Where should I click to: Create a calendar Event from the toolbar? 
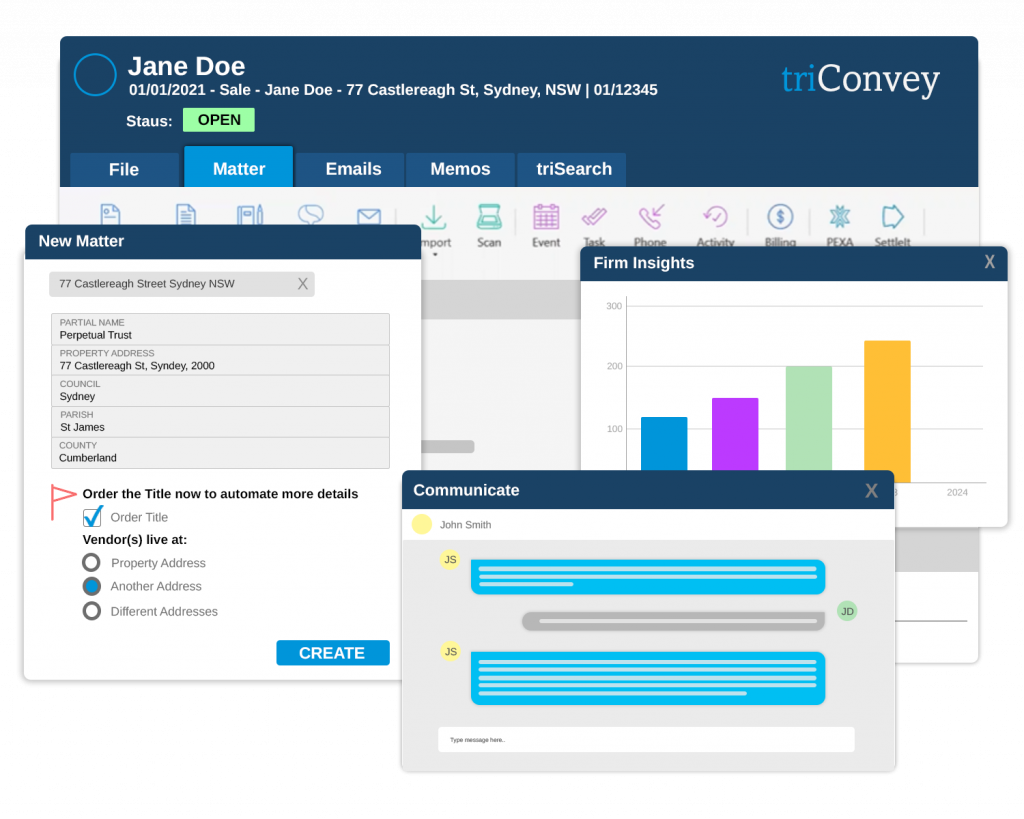click(546, 217)
